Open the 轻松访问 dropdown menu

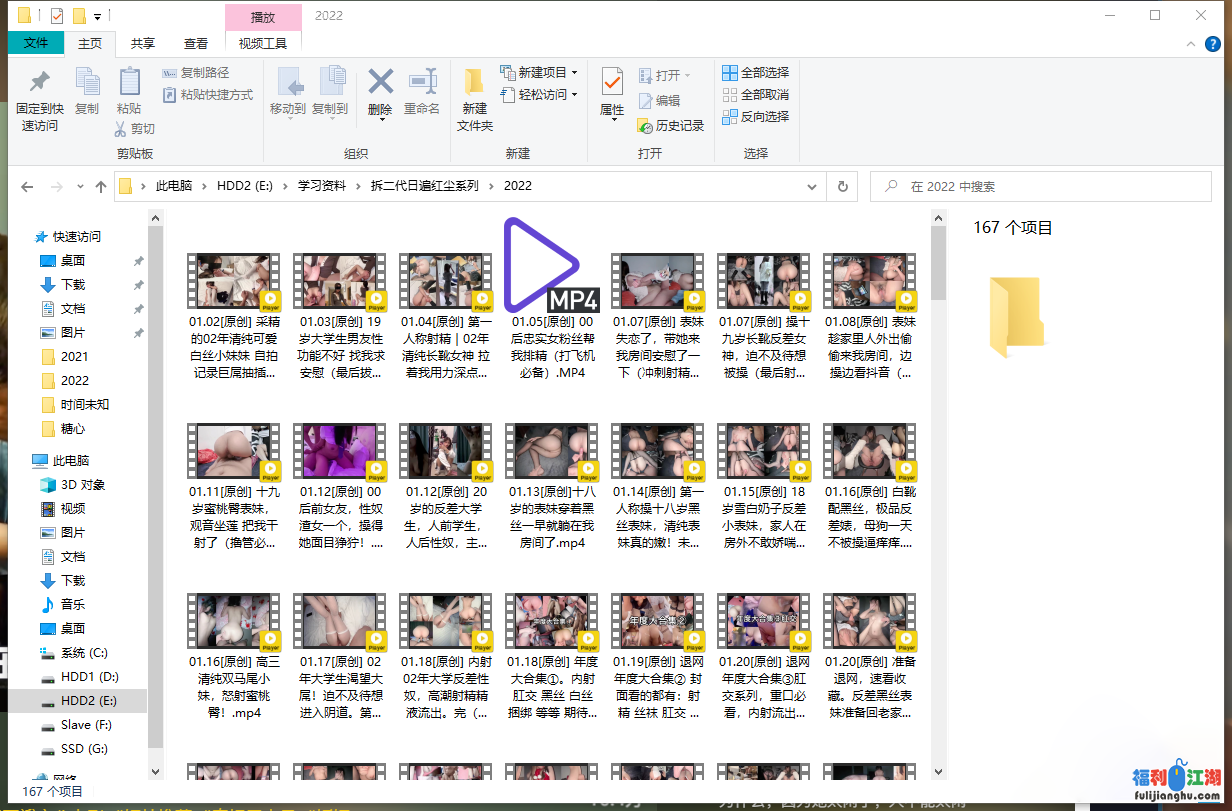[574, 94]
